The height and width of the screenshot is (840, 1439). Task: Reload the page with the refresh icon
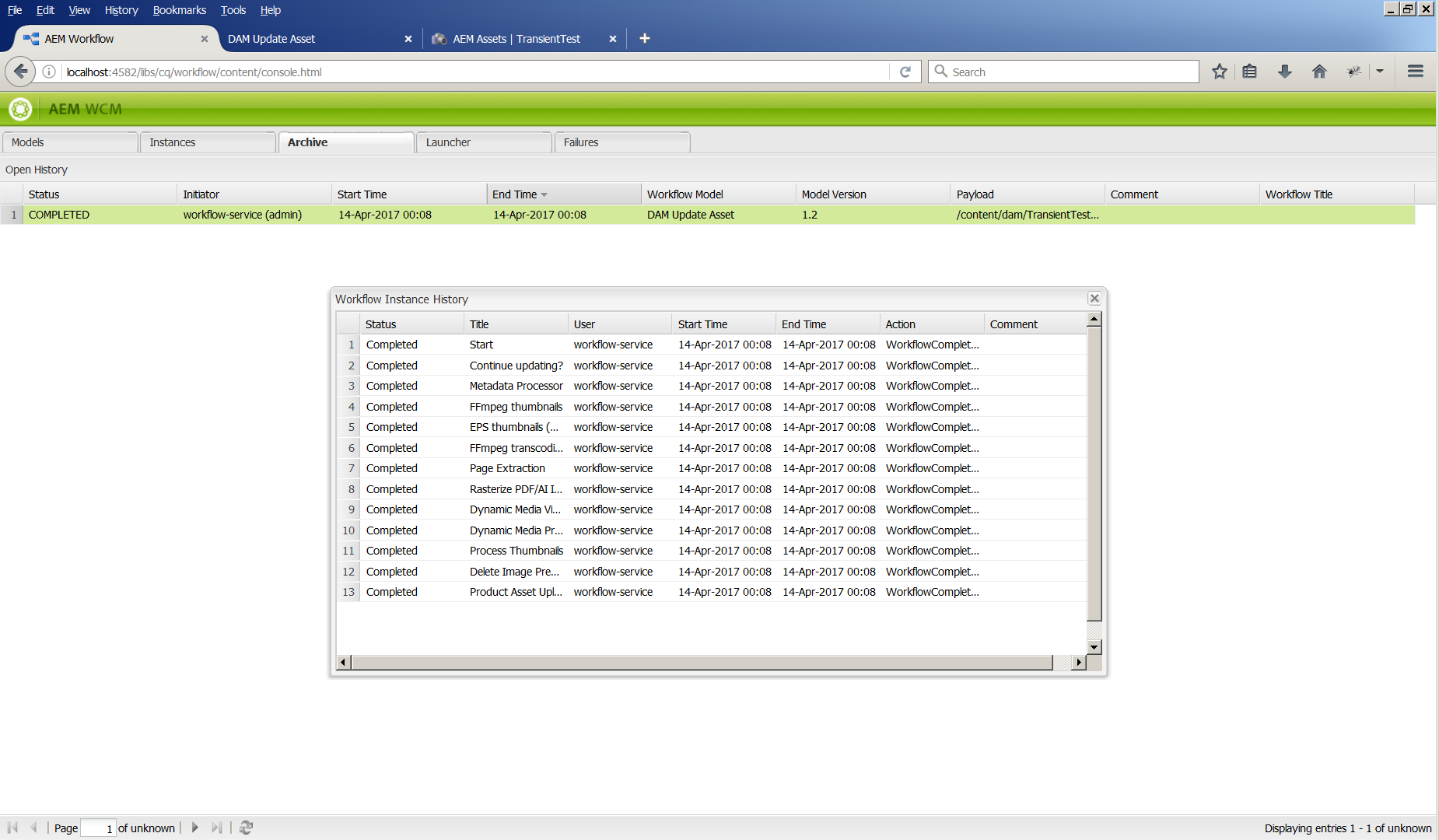905,72
